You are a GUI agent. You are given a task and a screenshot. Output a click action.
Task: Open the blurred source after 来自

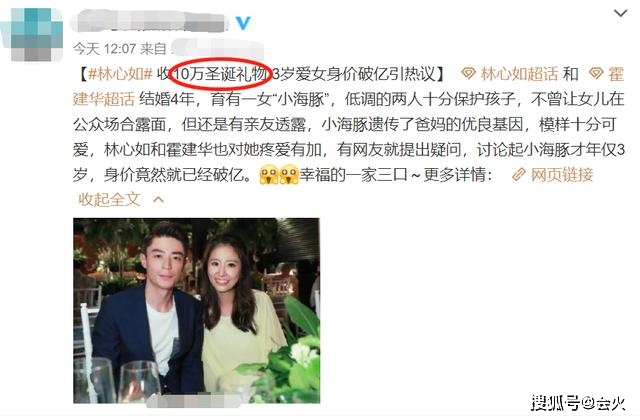coord(217,49)
